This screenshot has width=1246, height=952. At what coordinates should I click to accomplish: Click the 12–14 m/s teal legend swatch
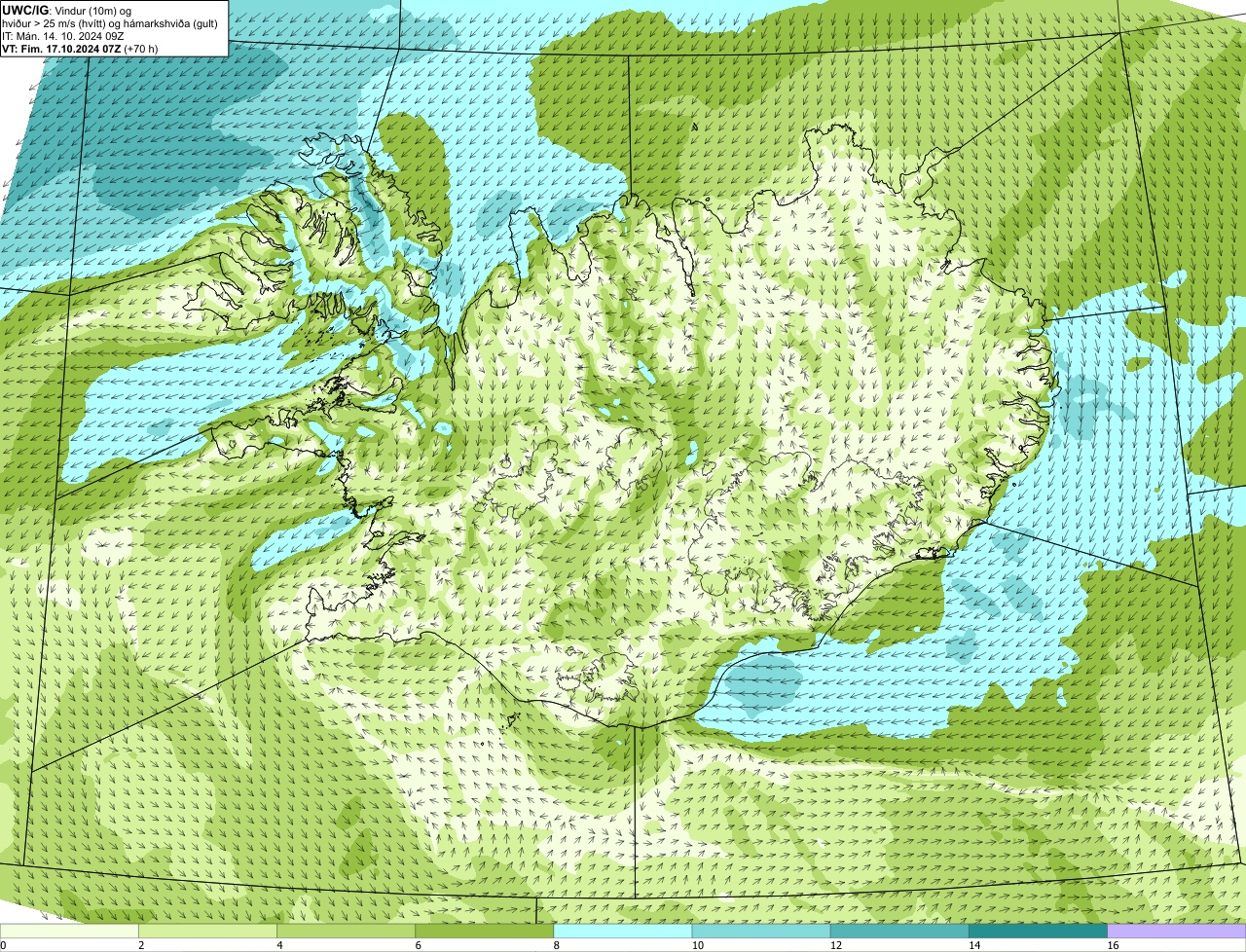899,931
